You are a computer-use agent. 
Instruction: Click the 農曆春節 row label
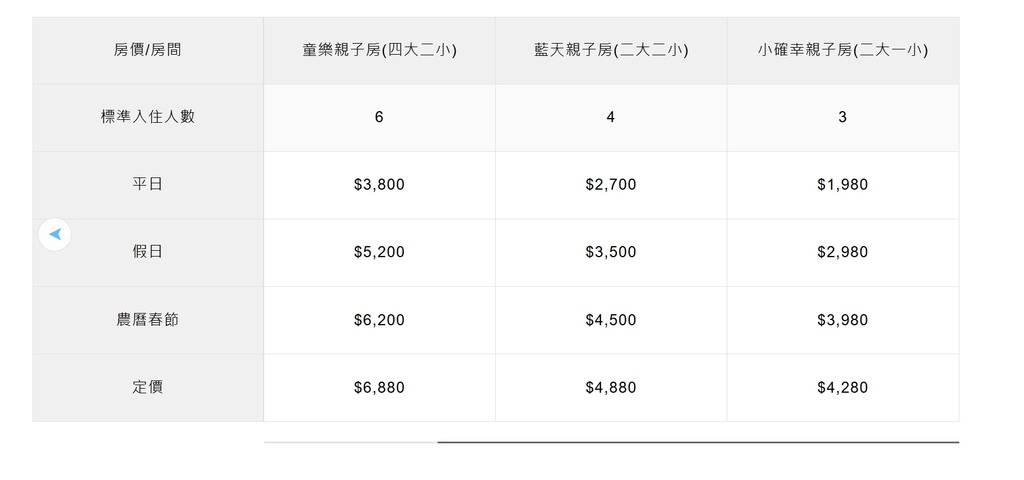pos(148,320)
